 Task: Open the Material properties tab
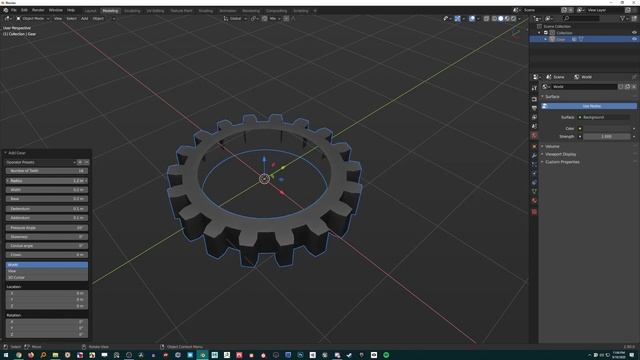(534, 200)
